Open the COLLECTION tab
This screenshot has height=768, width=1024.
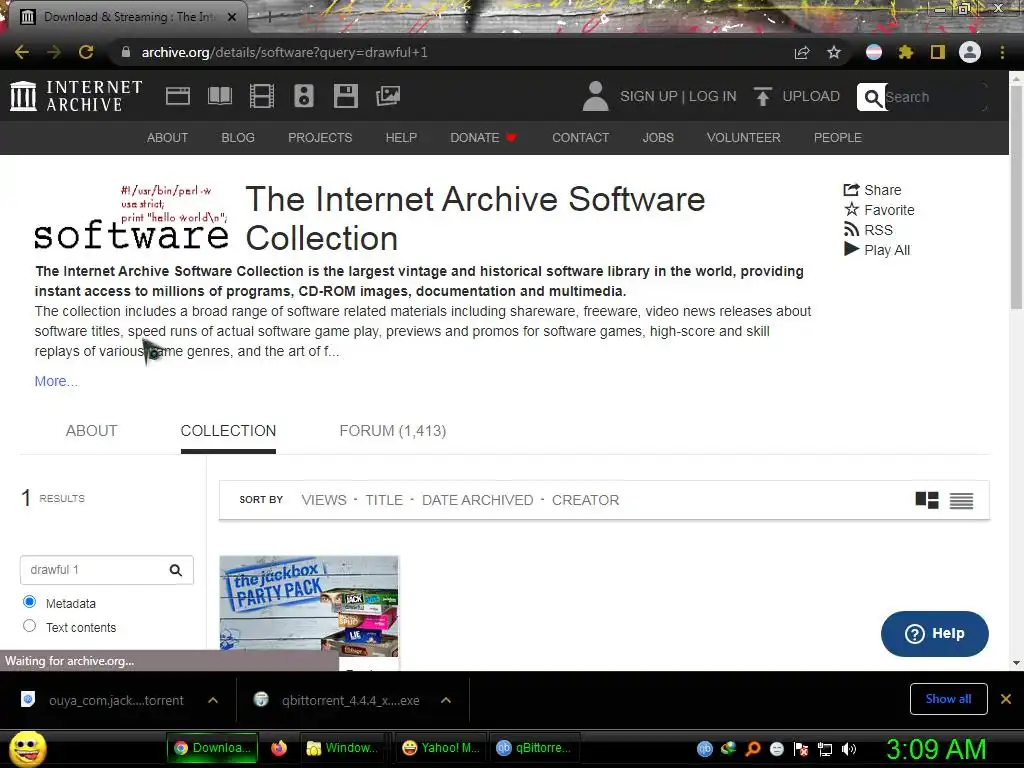point(229,431)
